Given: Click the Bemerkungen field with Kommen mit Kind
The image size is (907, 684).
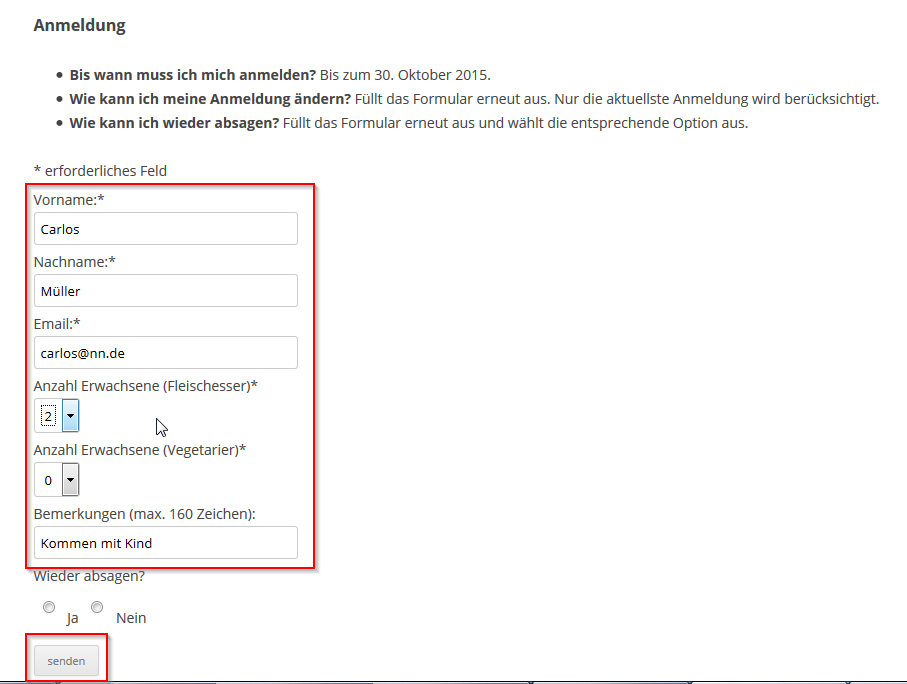Looking at the screenshot, I should [165, 542].
